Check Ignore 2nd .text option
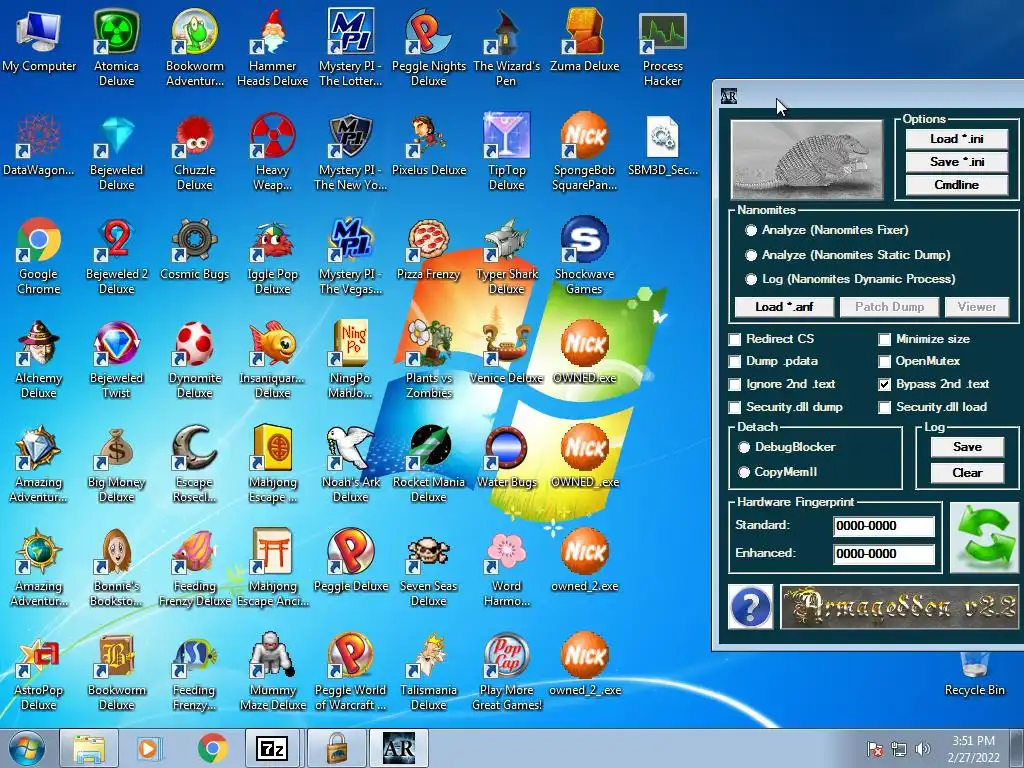 [x=735, y=385]
